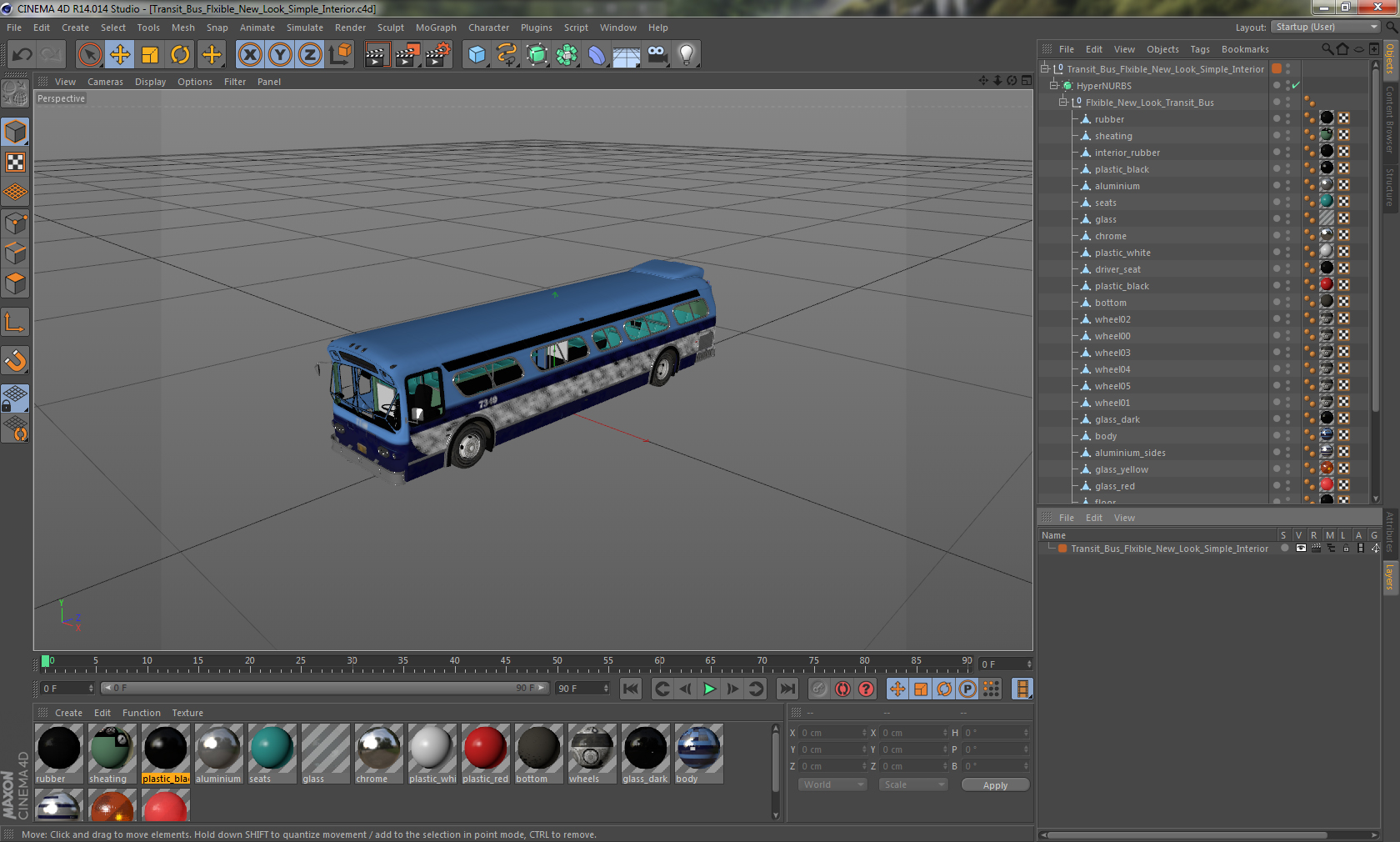
Task: Go to end of animation
Action: pyautogui.click(x=787, y=689)
